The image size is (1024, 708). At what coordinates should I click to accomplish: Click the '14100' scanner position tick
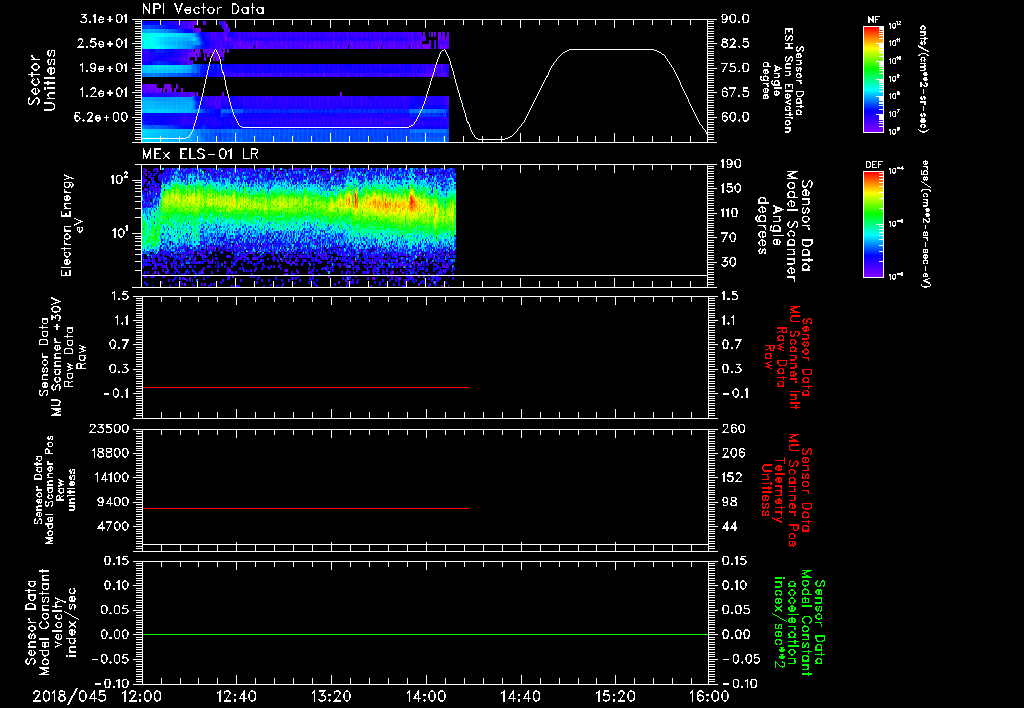(x=111, y=477)
